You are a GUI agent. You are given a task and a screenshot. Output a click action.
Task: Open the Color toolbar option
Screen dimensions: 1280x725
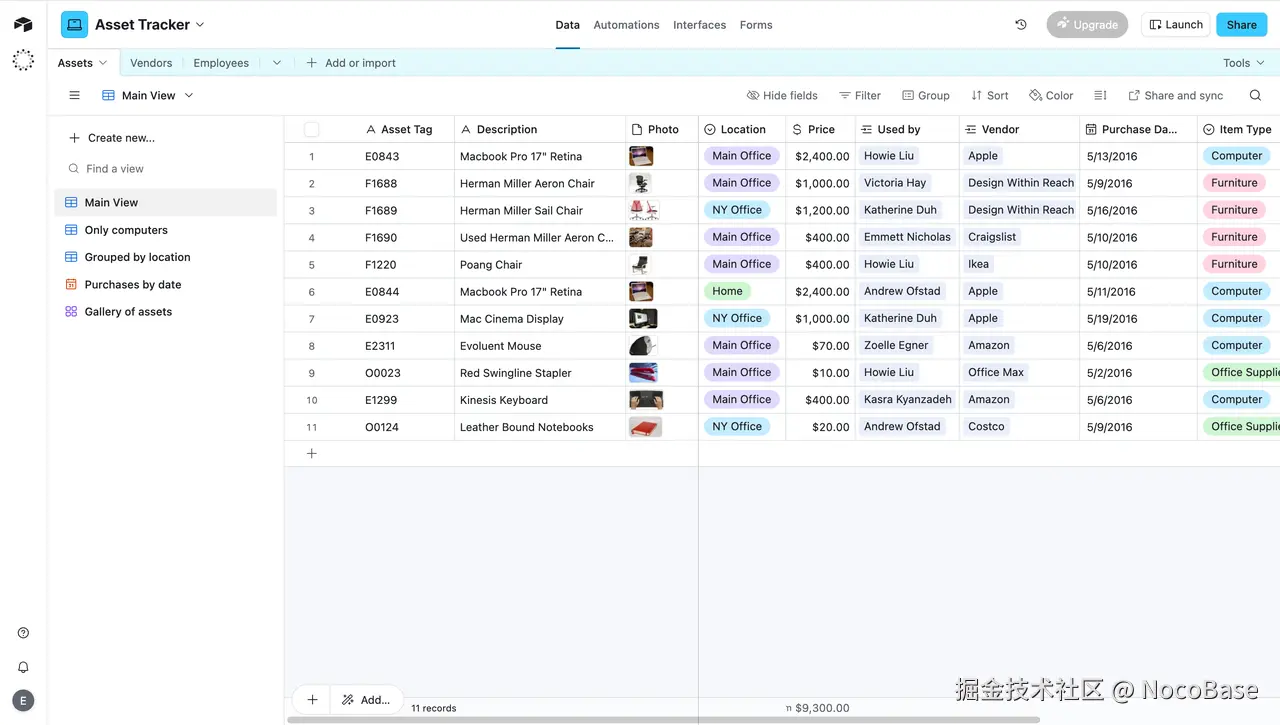(1051, 96)
